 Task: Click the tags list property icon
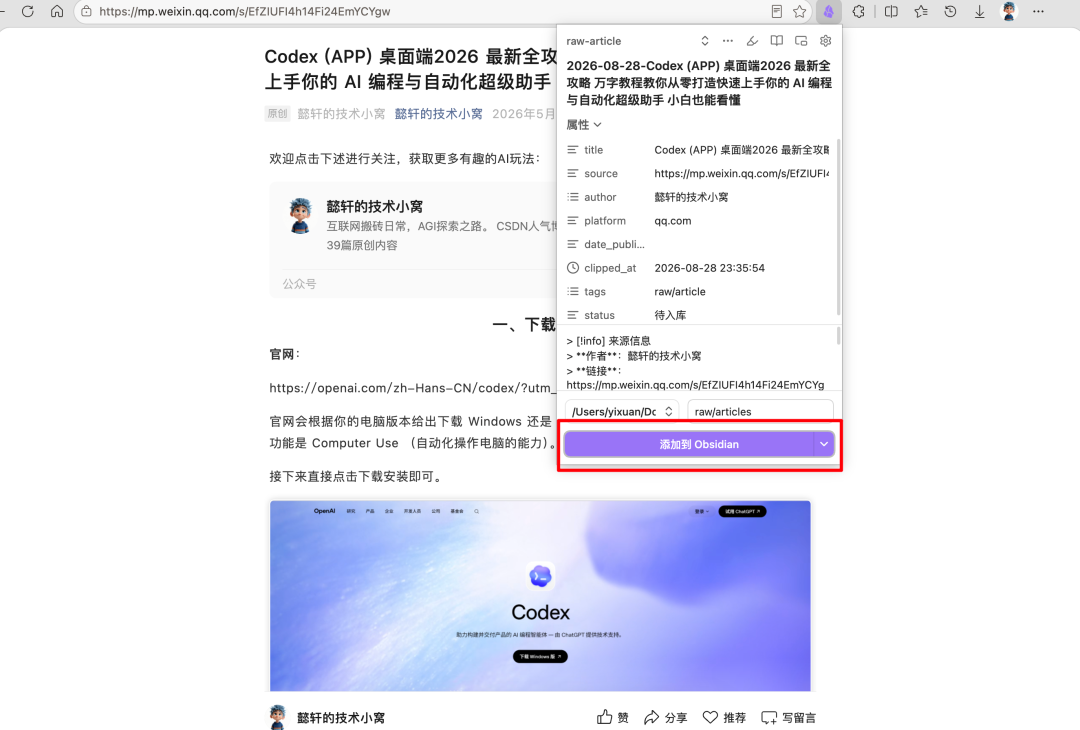pos(572,291)
